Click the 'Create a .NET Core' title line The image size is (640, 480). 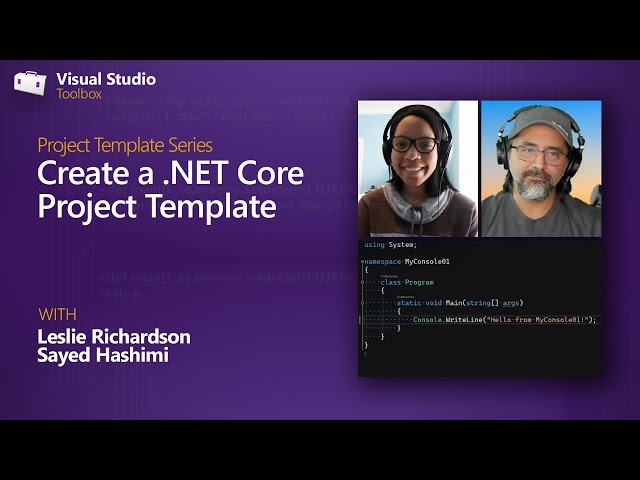171,173
